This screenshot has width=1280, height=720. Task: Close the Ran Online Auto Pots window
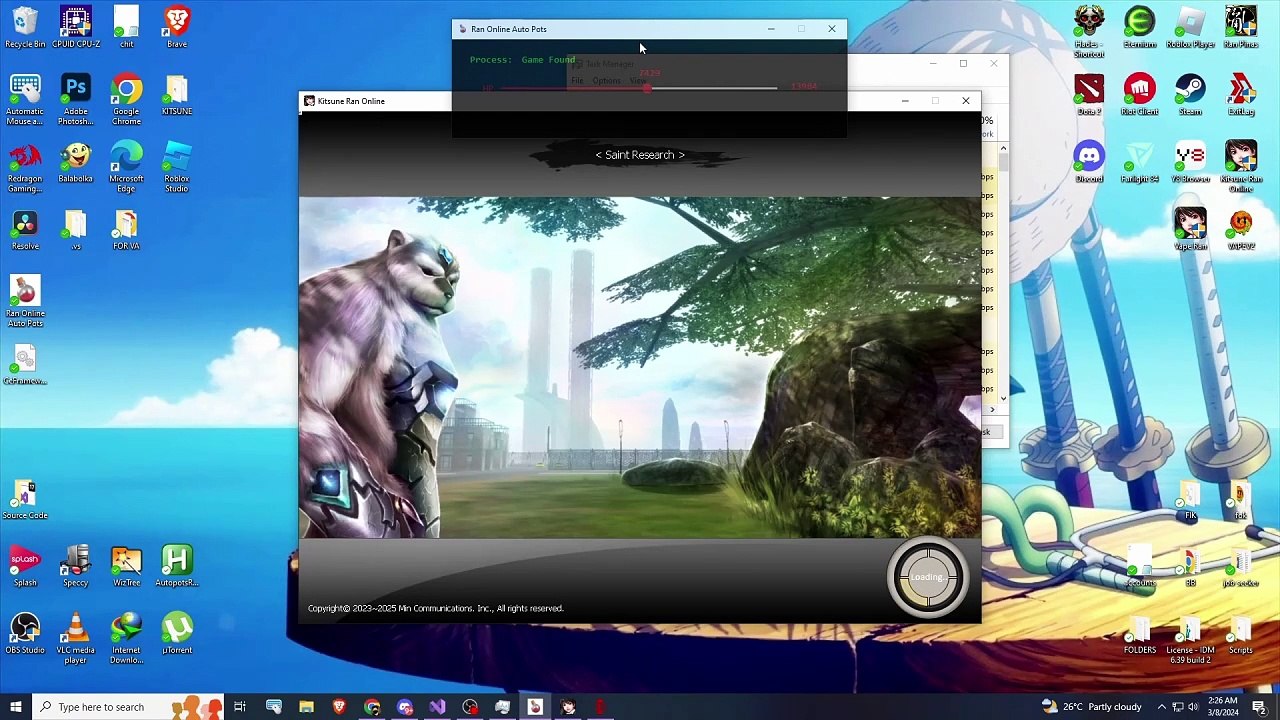[831, 29]
